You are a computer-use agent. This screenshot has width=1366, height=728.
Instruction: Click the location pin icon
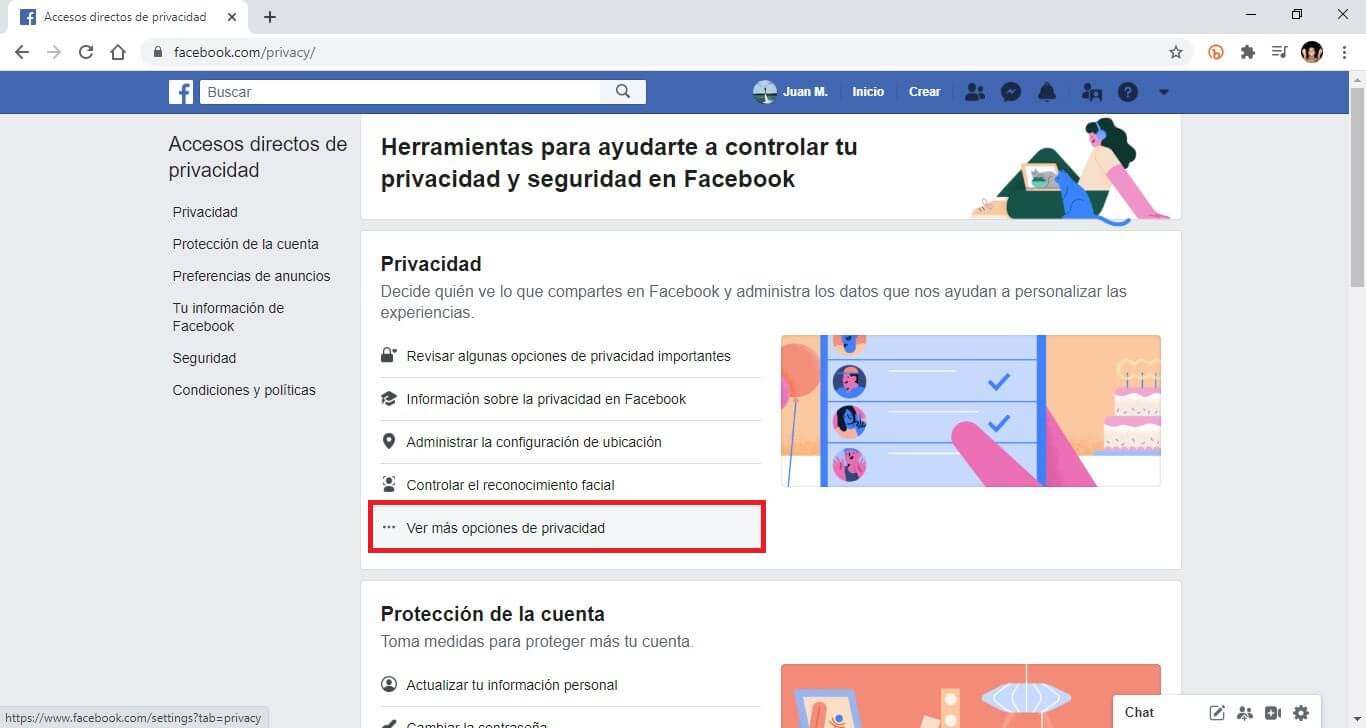pos(389,442)
